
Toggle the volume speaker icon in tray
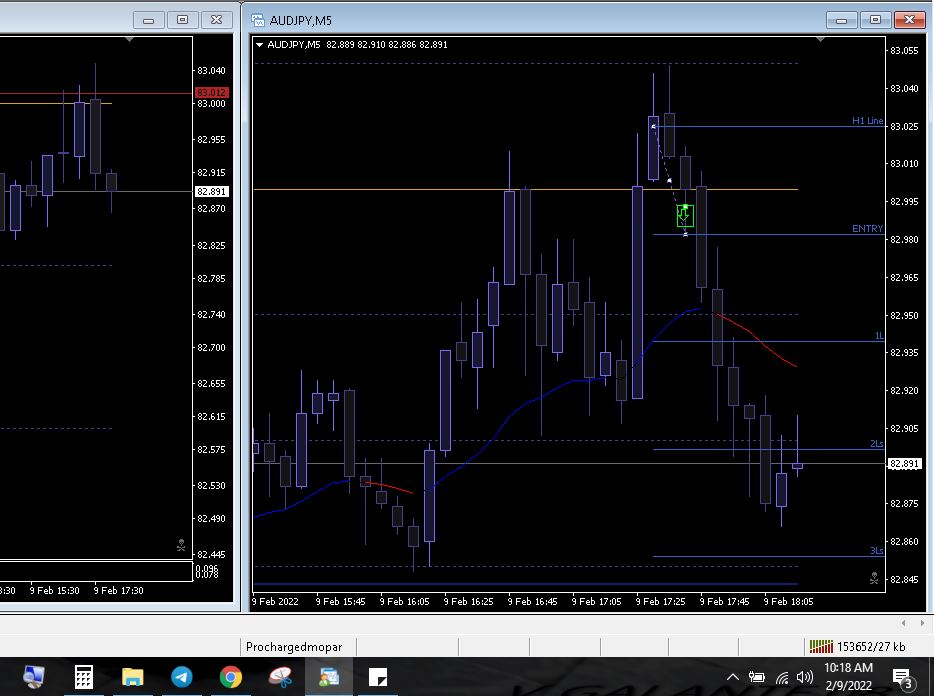click(805, 677)
